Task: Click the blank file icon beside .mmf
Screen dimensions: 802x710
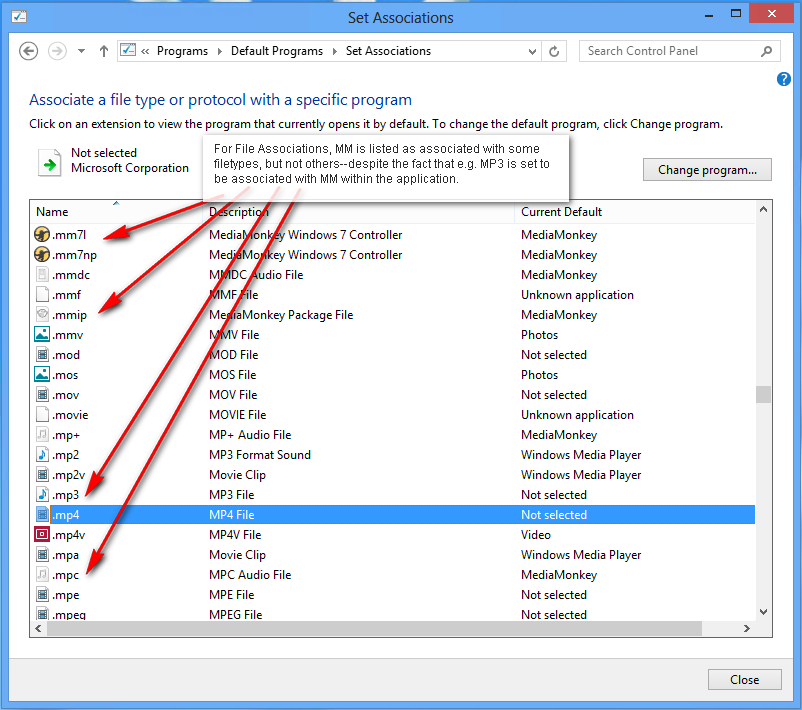Action: 42,294
